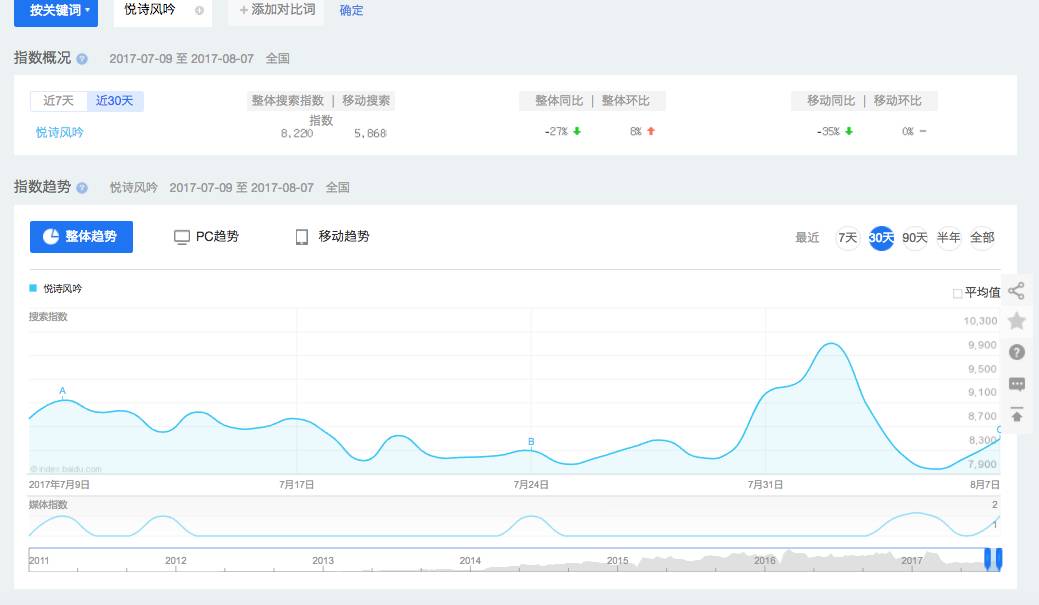Switch to 移动同比 view
The image size is (1039, 605).
pos(831,101)
